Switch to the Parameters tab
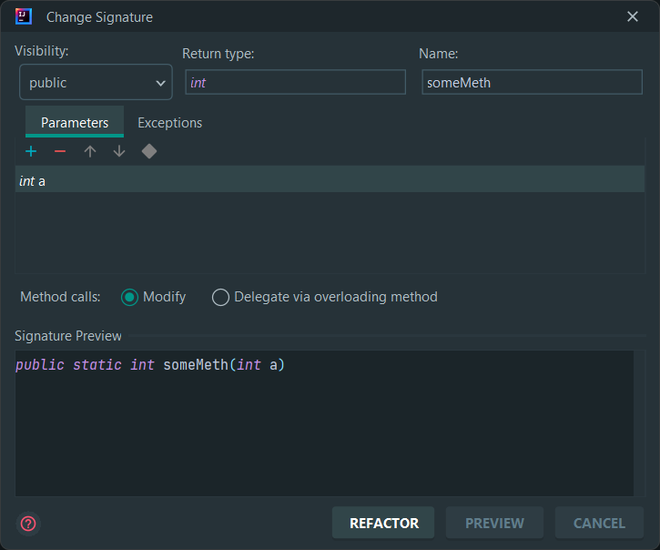This screenshot has width=660, height=550. coord(75,123)
